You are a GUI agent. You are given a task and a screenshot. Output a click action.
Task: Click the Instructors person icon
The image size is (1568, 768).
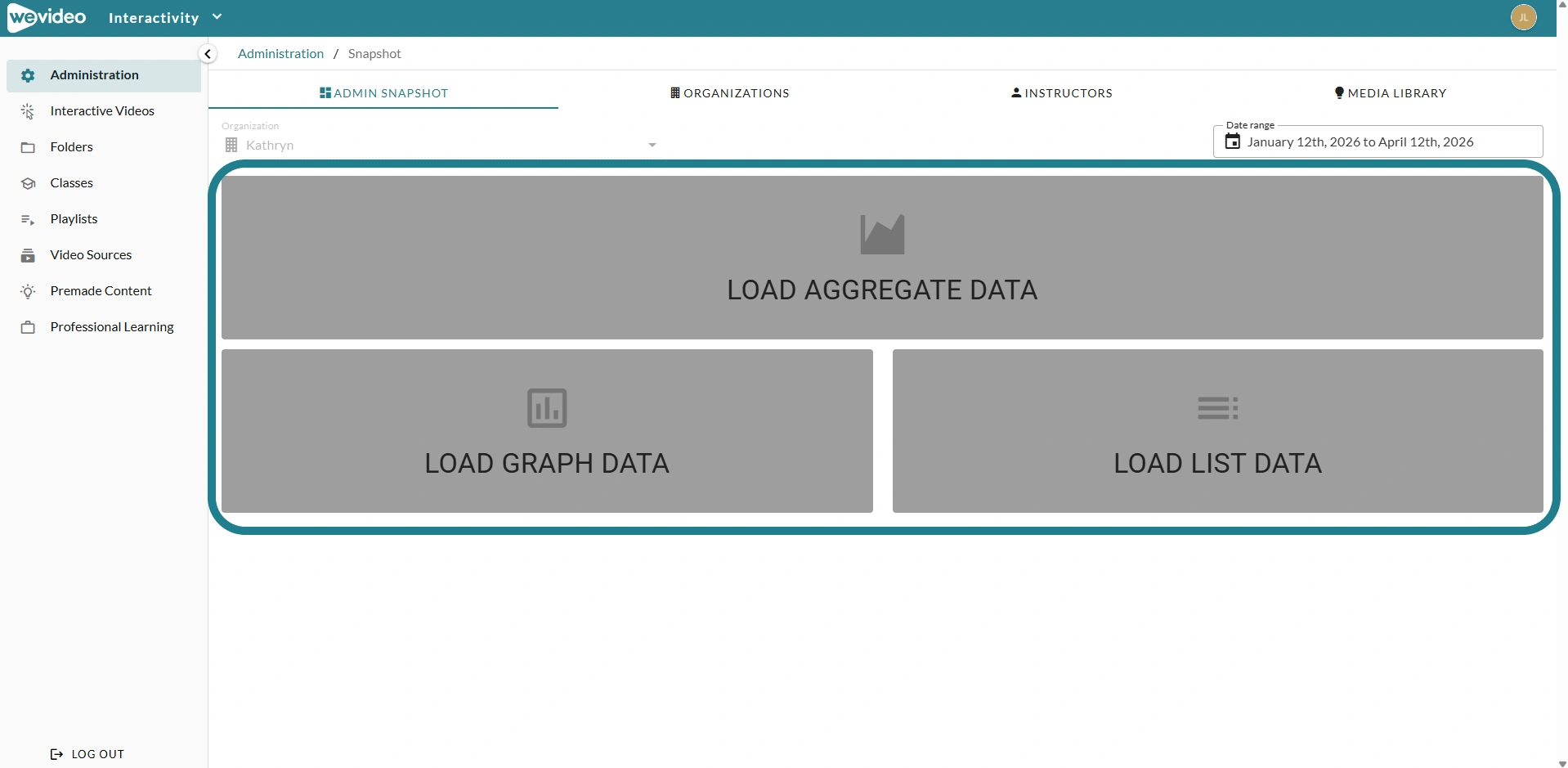click(x=1016, y=93)
